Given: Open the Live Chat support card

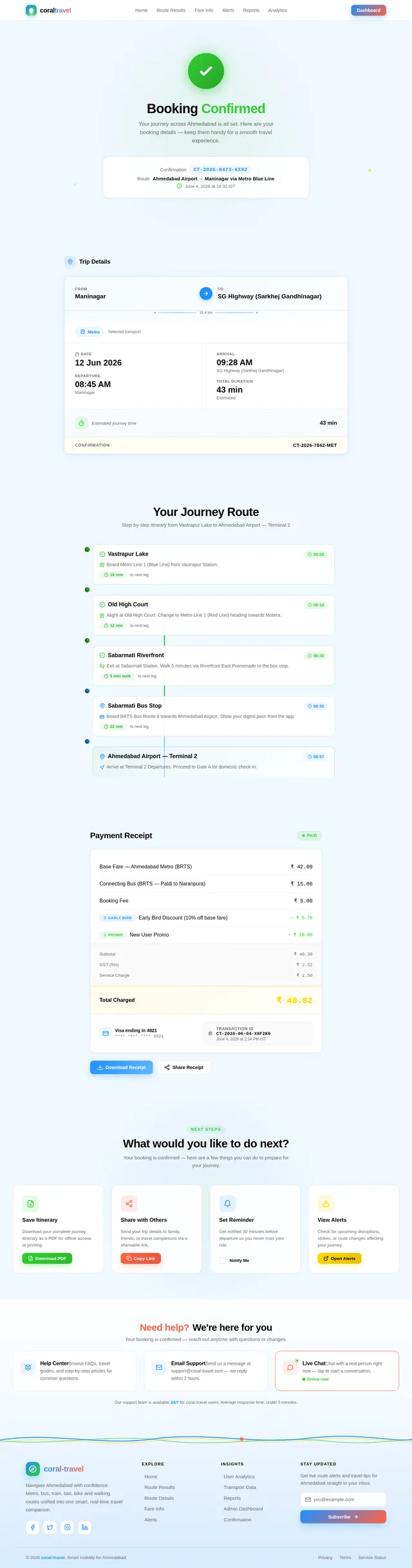Looking at the screenshot, I should (337, 1371).
